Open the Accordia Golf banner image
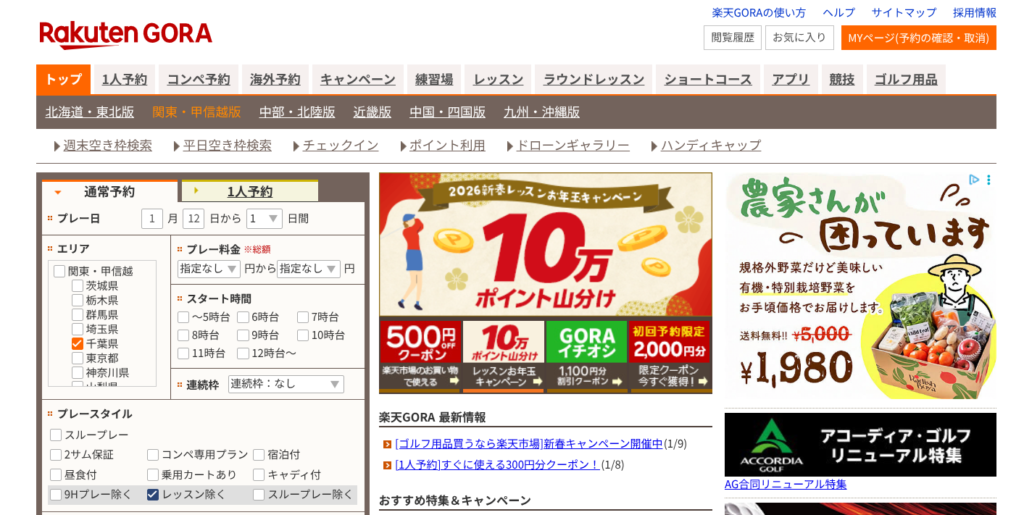 pyautogui.click(x=860, y=444)
